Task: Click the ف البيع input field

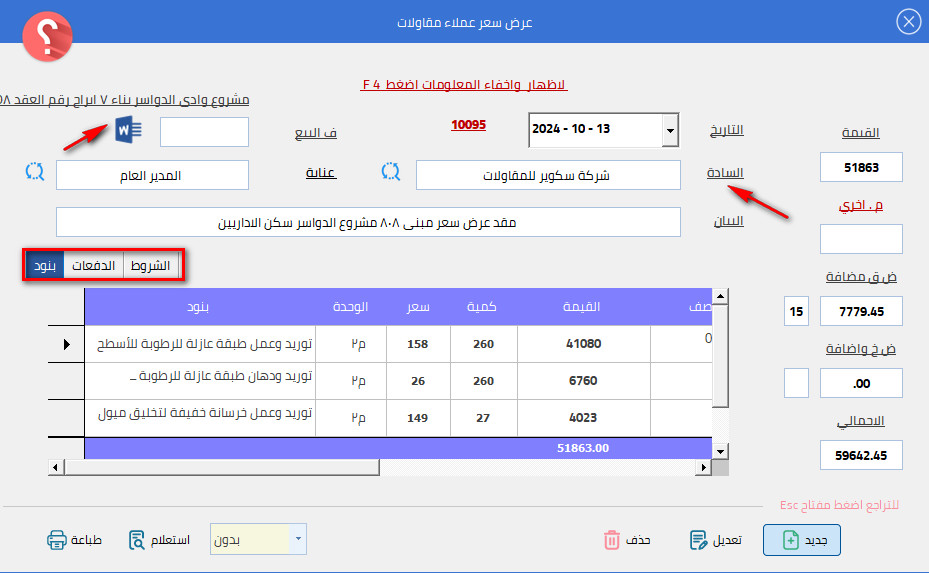Action: pyautogui.click(x=204, y=132)
